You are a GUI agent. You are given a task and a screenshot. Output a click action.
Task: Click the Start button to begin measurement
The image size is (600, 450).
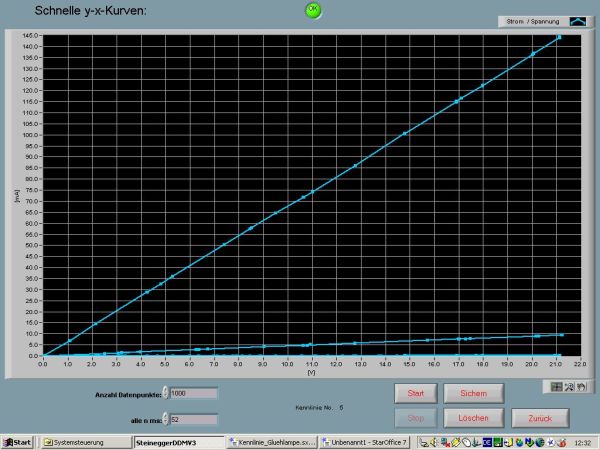[416, 393]
